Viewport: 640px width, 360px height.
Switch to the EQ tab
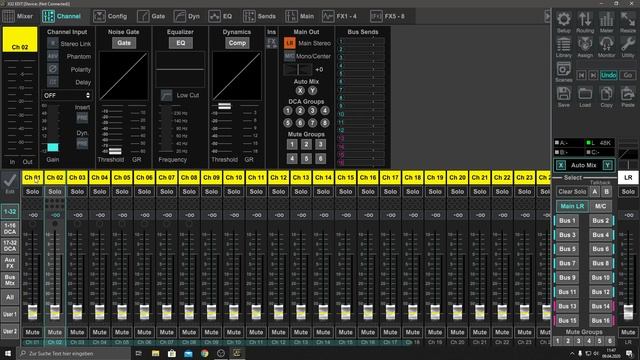pyautogui.click(x=220, y=16)
